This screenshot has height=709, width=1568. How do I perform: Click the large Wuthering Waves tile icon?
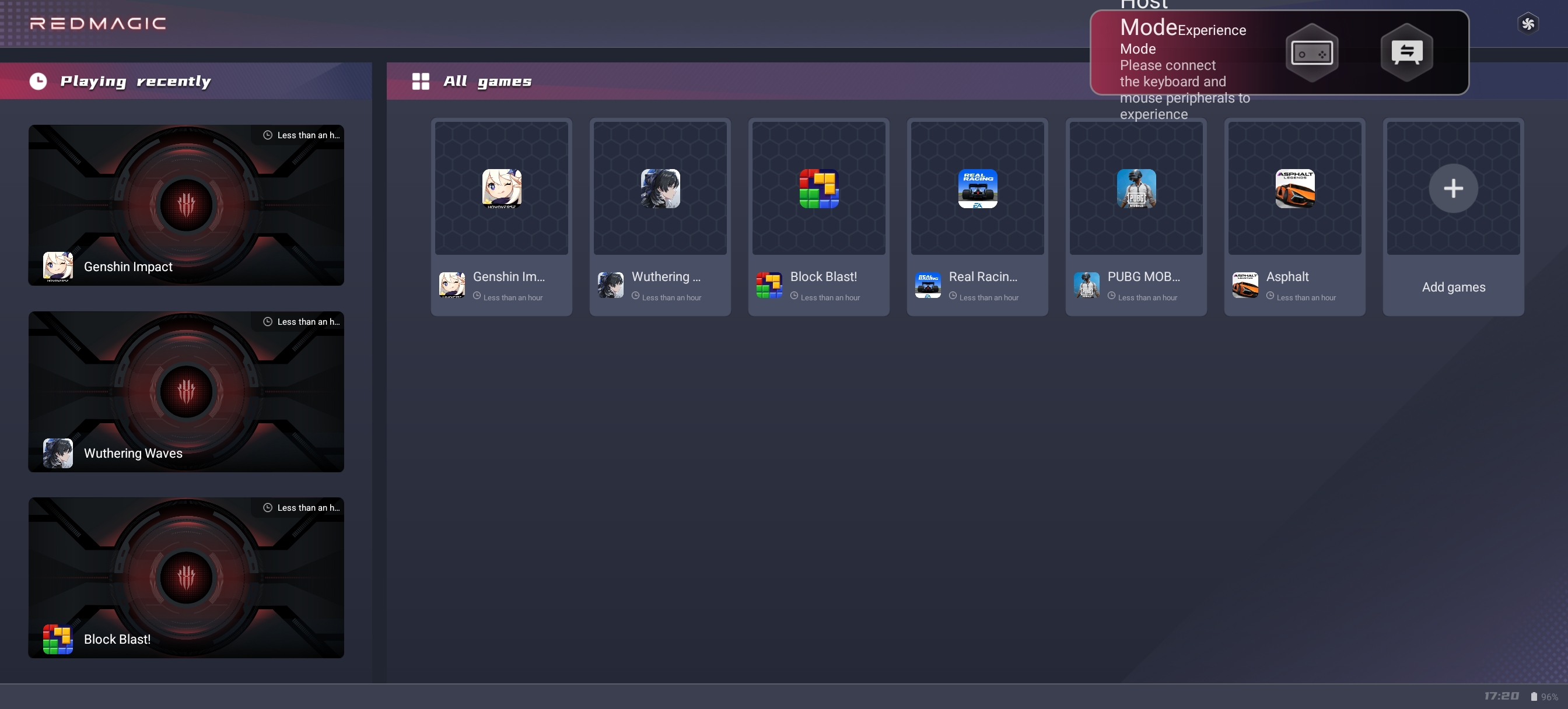click(x=660, y=188)
